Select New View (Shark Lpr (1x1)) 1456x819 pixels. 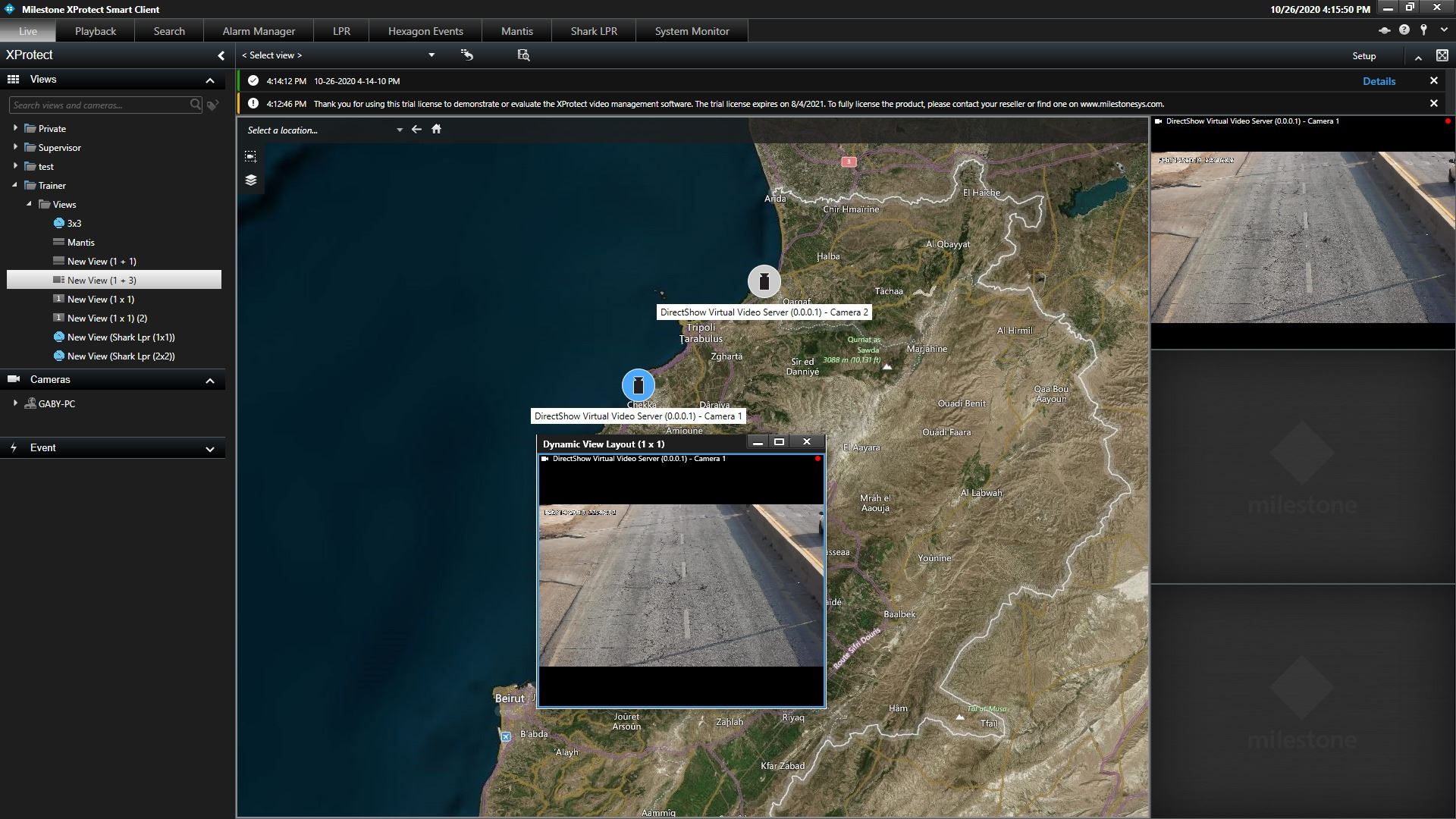121,337
